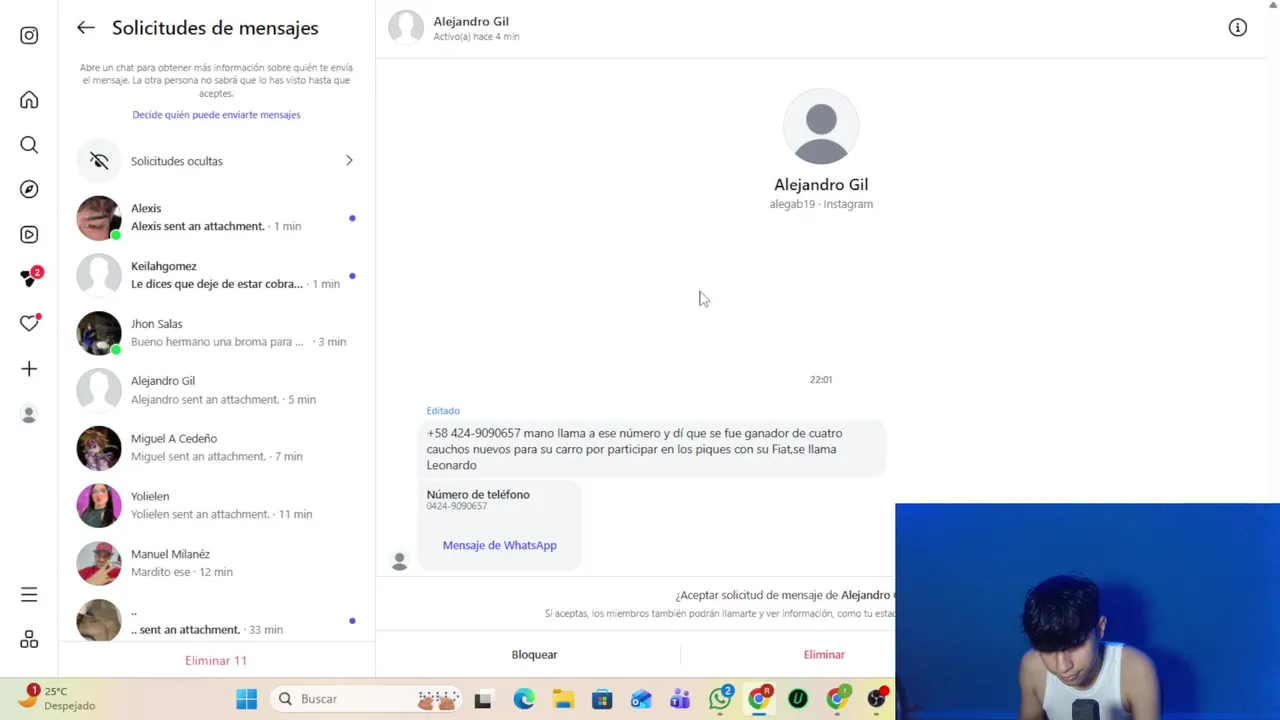Image resolution: width=1280 pixels, height=720 pixels.
Task: Open Yolielen message request
Action: pos(216,505)
